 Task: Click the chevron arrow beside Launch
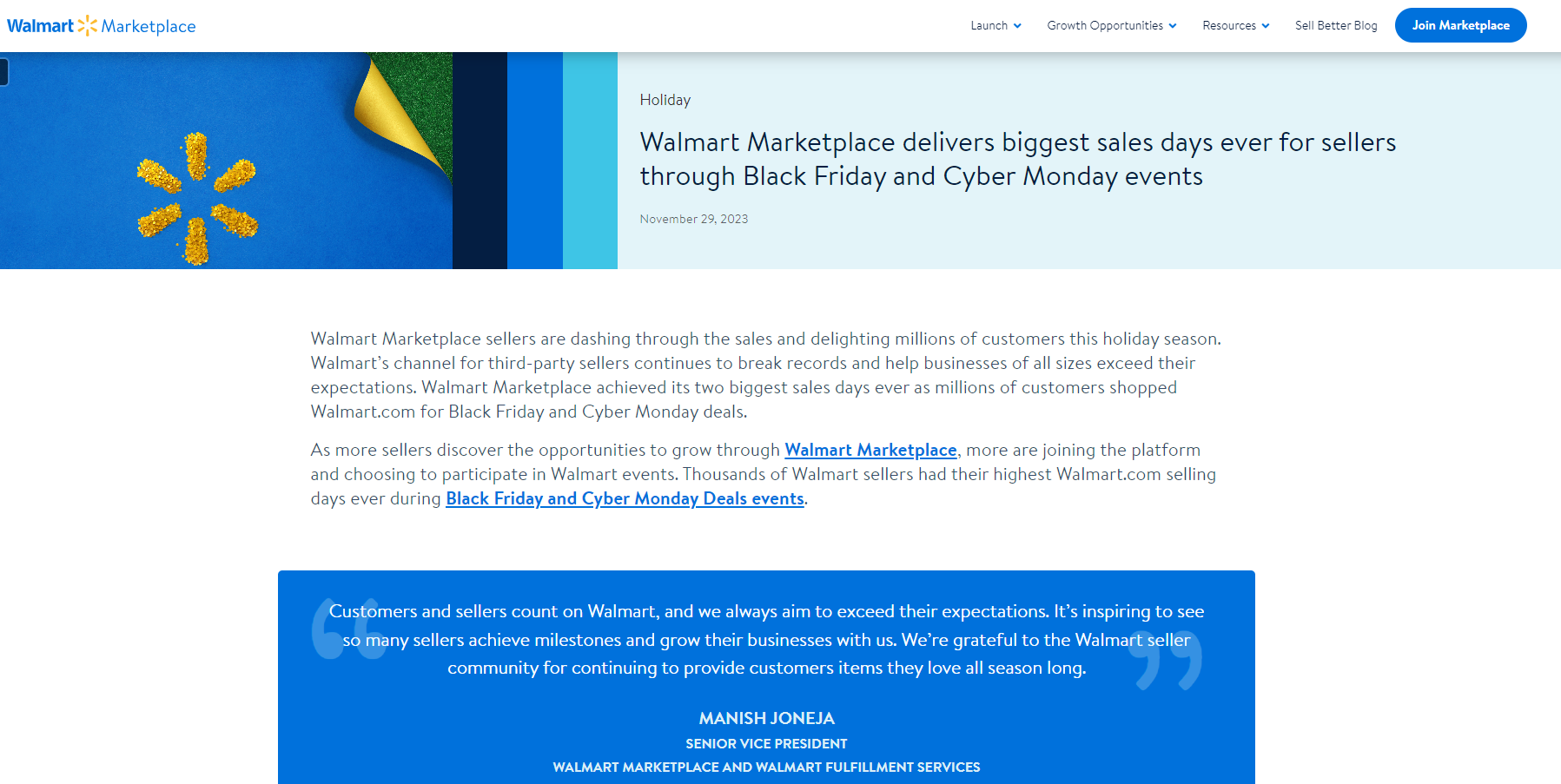1017,26
